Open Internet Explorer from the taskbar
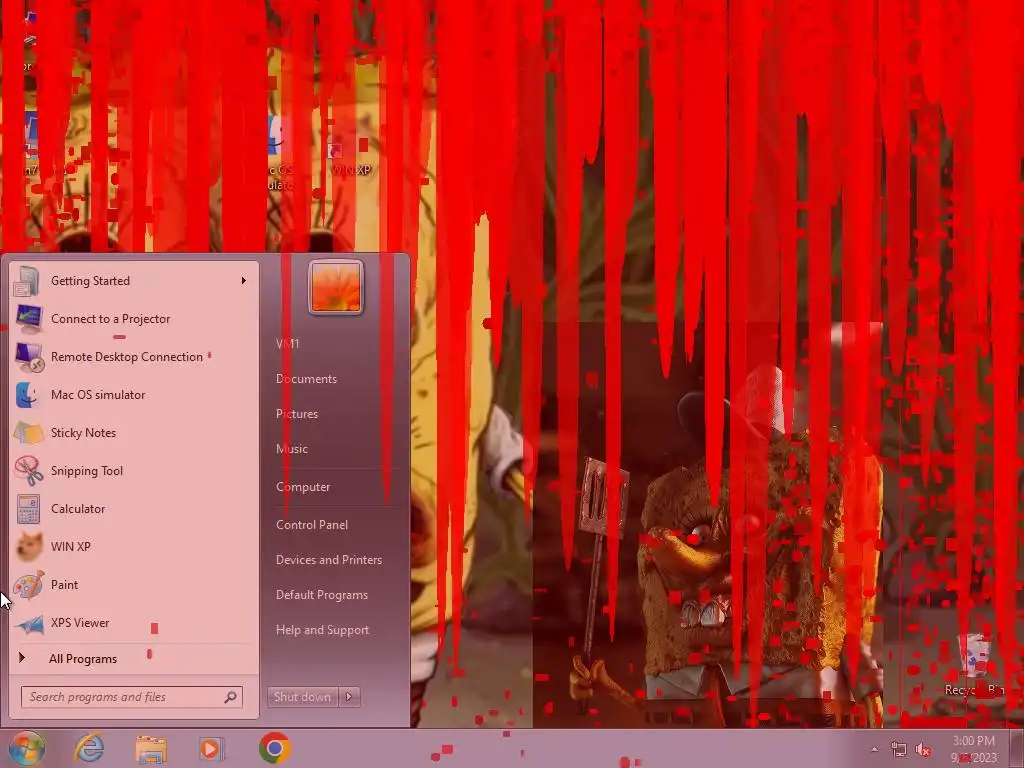Image resolution: width=1024 pixels, height=768 pixels. coord(89,748)
